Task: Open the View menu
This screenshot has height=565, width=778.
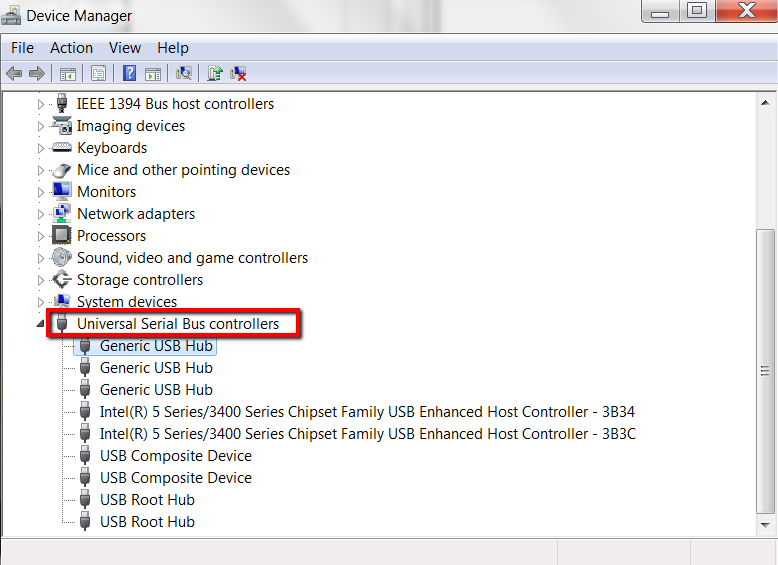Action: [125, 48]
